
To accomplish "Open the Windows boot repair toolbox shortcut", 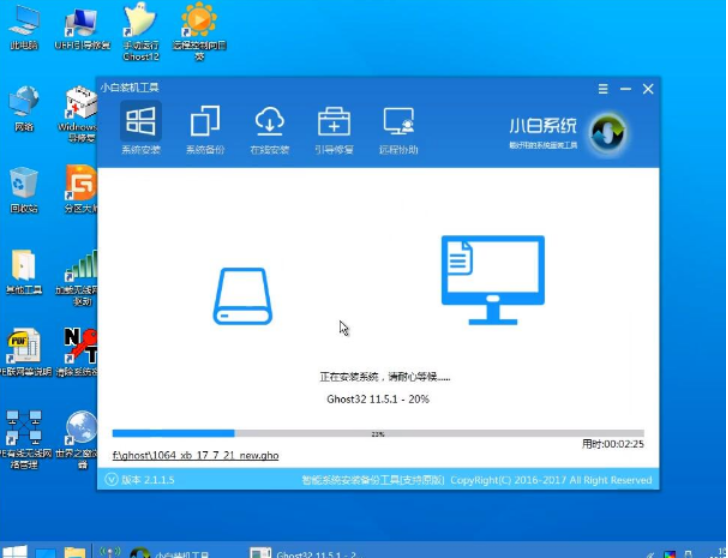I will click(x=79, y=114).
